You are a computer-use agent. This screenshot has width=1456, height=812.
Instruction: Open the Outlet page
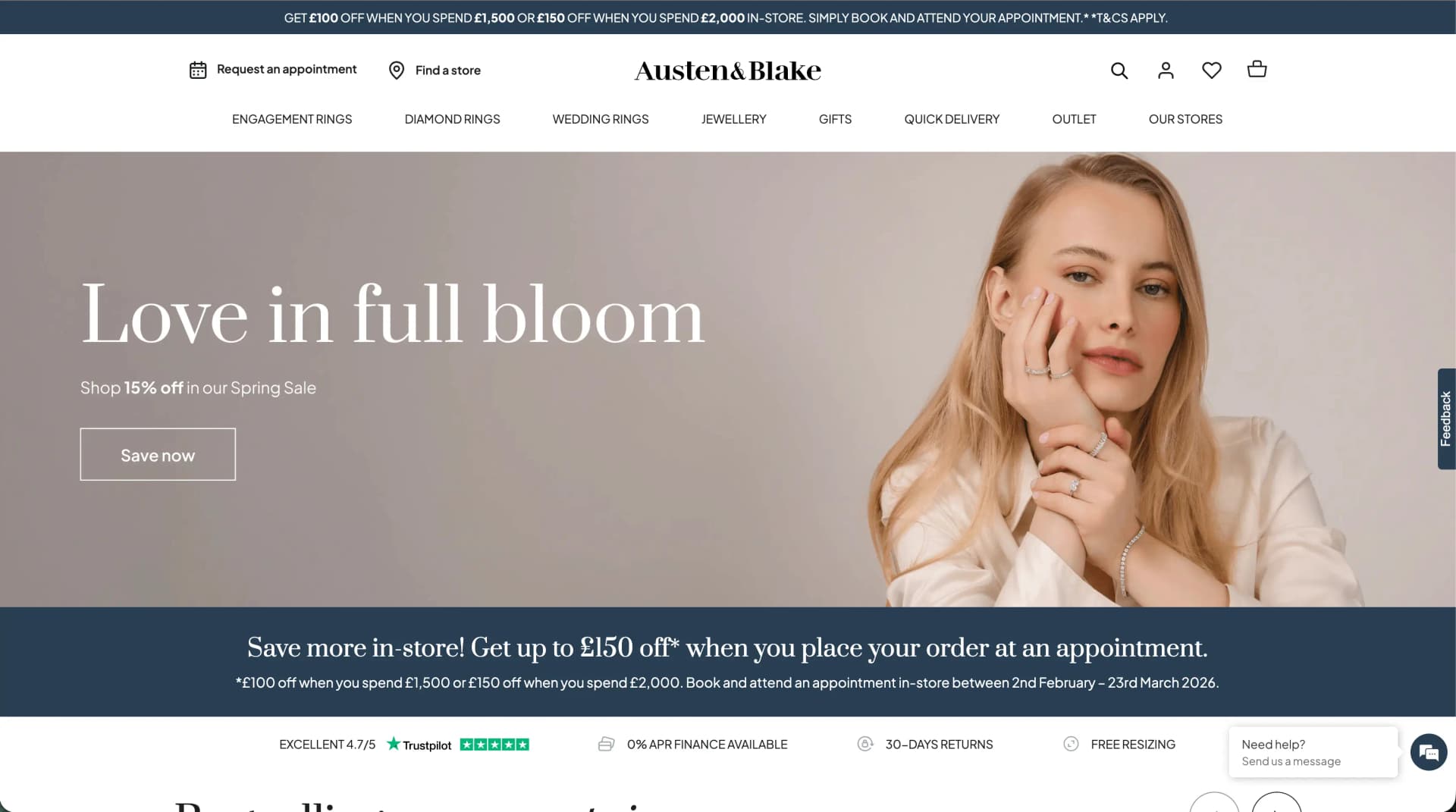(1074, 119)
